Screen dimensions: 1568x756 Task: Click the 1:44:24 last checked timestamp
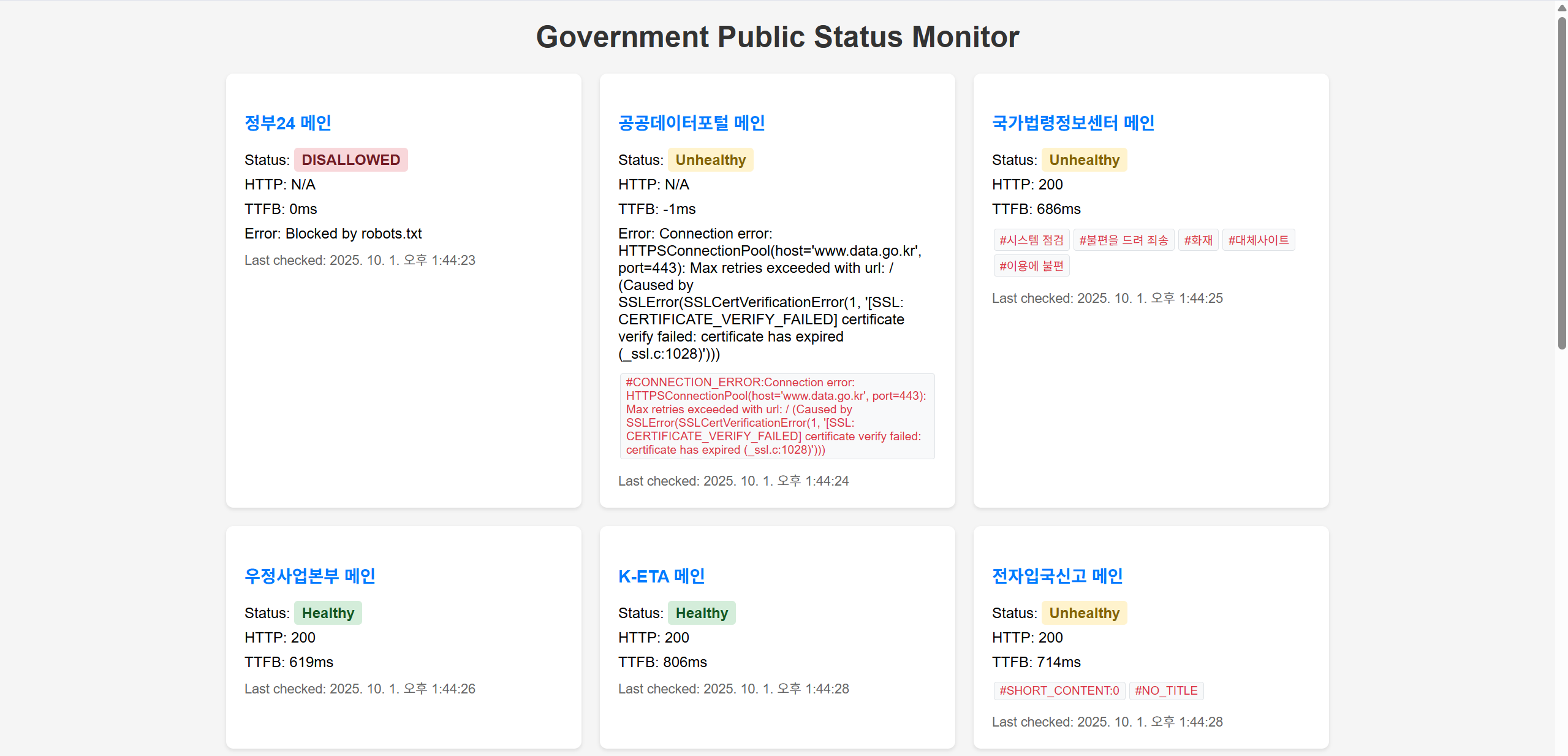(x=733, y=481)
